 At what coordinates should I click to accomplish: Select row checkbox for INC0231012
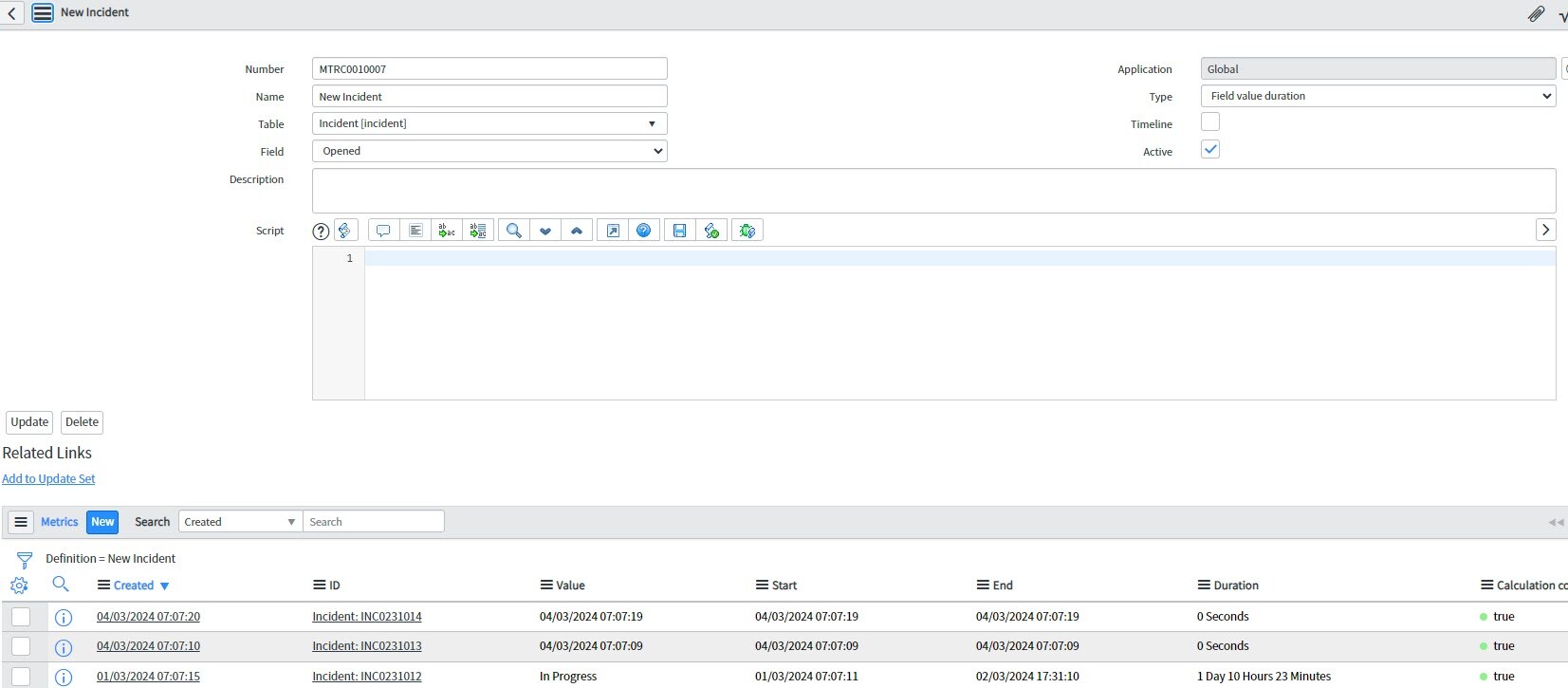(x=21, y=677)
